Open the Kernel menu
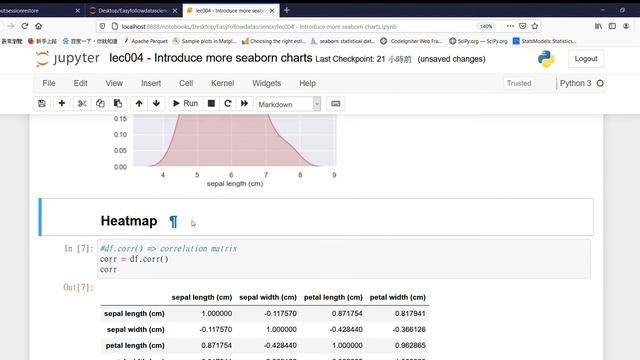This screenshot has width=640, height=360. [x=222, y=83]
